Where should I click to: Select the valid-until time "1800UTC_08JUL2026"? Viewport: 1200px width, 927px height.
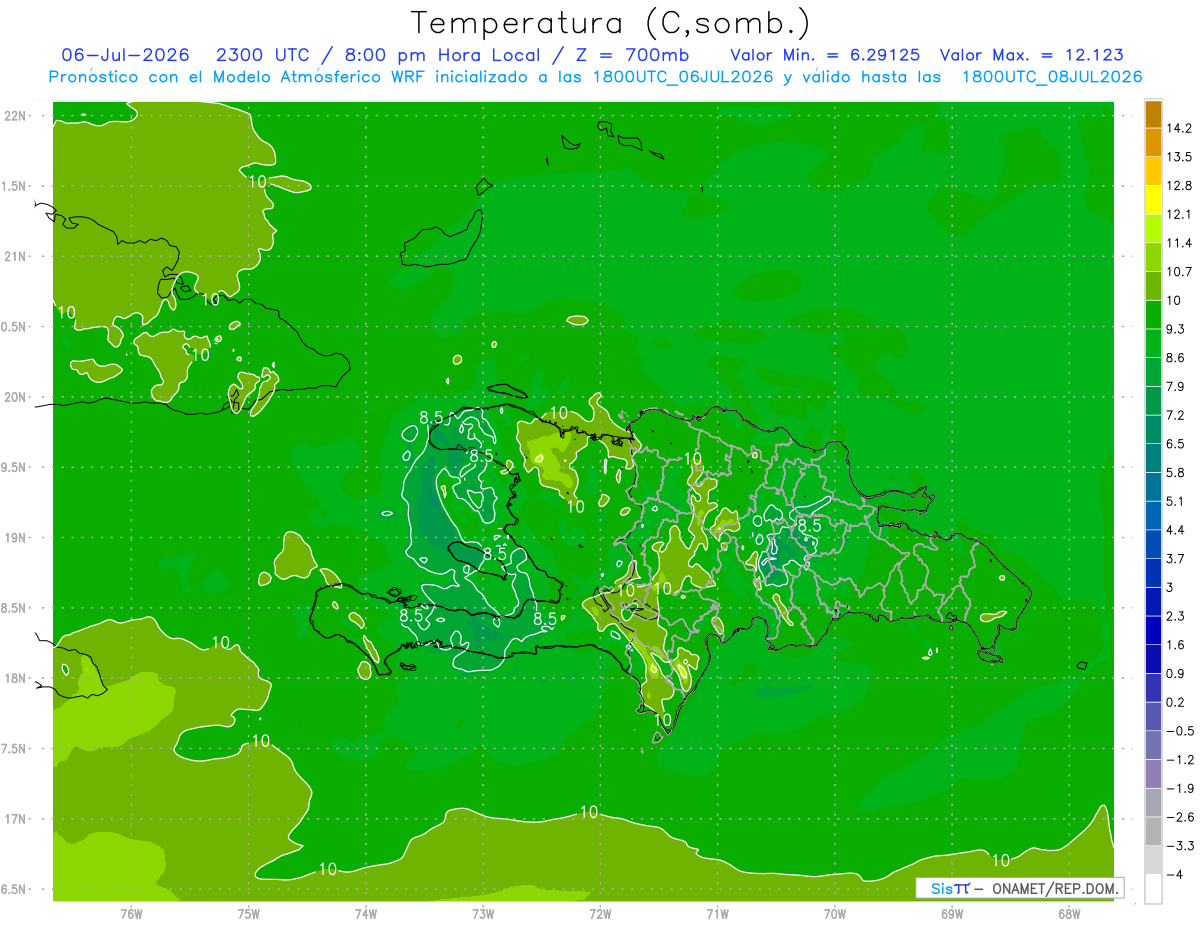(x=1052, y=77)
